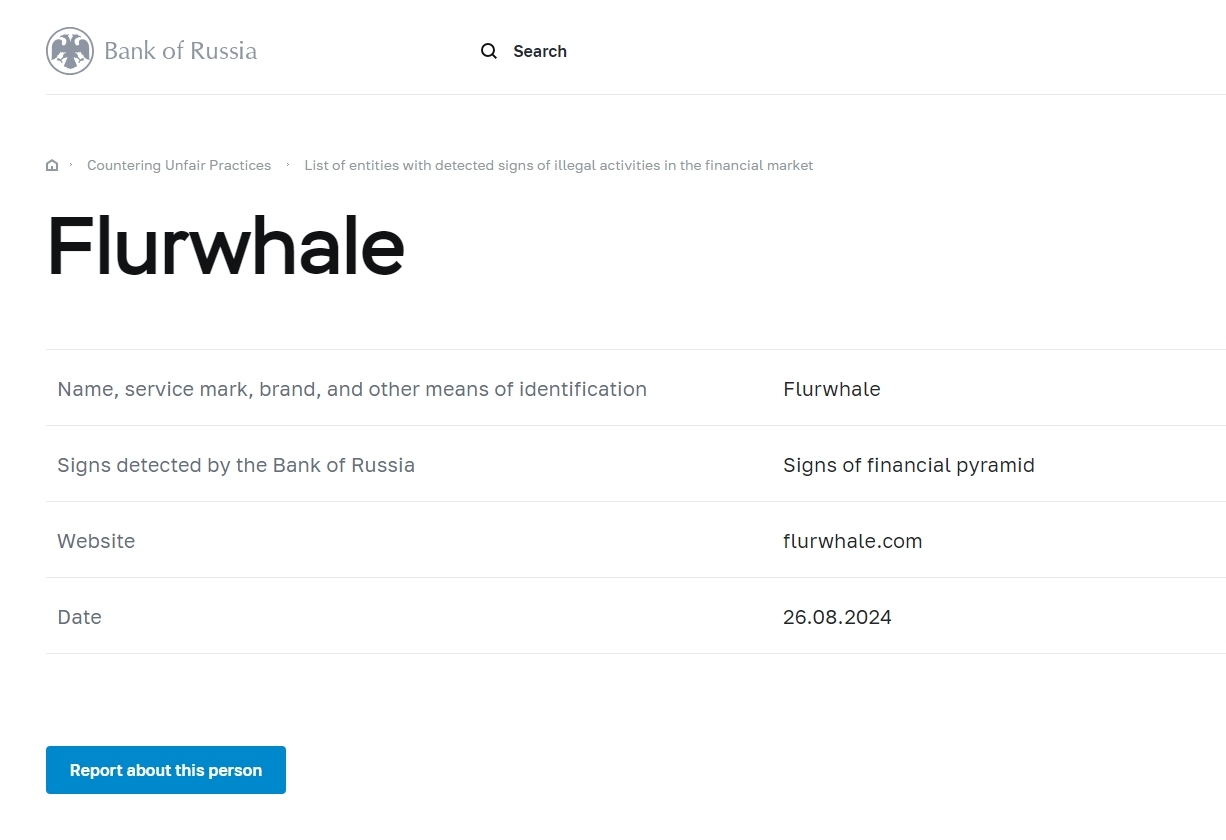This screenshot has height=840, width=1226.
Task: Click the chevron before List of entities
Action: point(288,165)
